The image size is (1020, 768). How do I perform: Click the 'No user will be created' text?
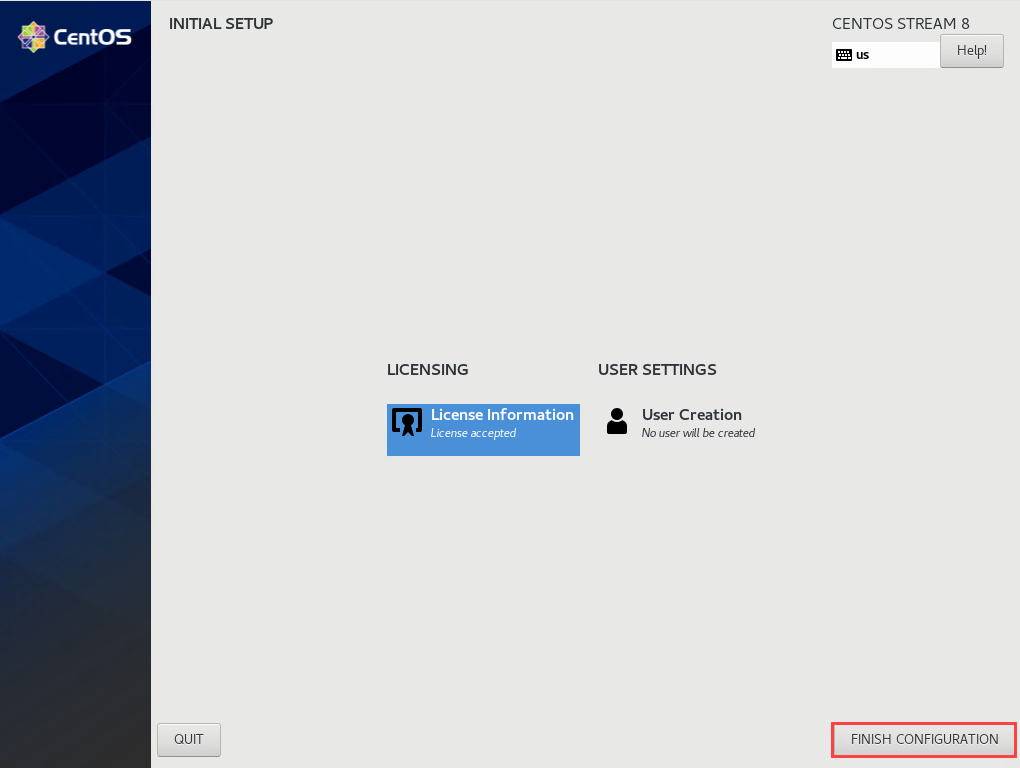(698, 433)
